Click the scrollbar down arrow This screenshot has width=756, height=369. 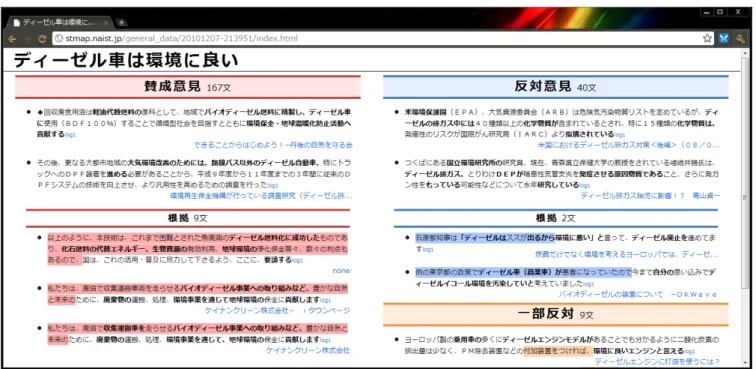pos(745,362)
